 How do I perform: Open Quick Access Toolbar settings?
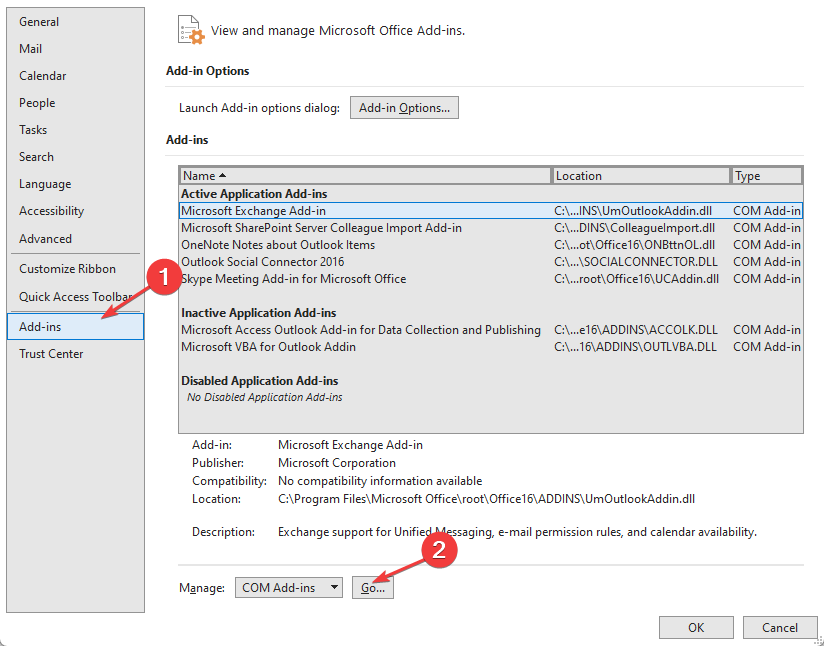75,296
